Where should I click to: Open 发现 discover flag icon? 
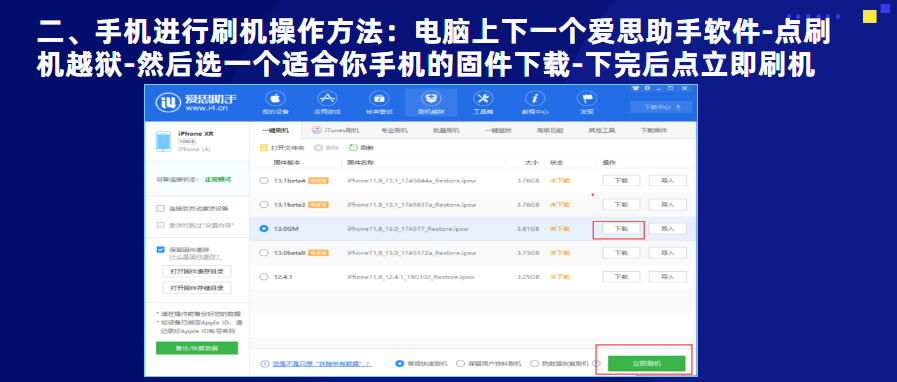pos(586,98)
